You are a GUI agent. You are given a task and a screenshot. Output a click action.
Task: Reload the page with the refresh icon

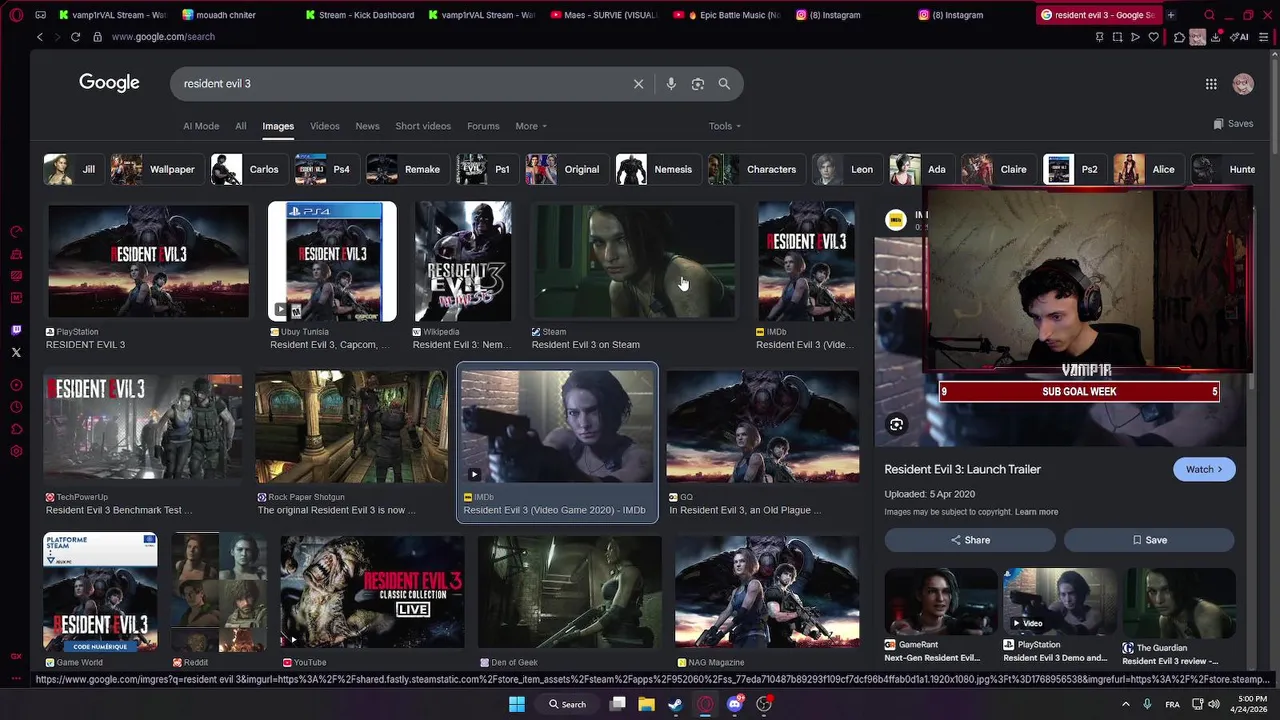click(x=75, y=37)
